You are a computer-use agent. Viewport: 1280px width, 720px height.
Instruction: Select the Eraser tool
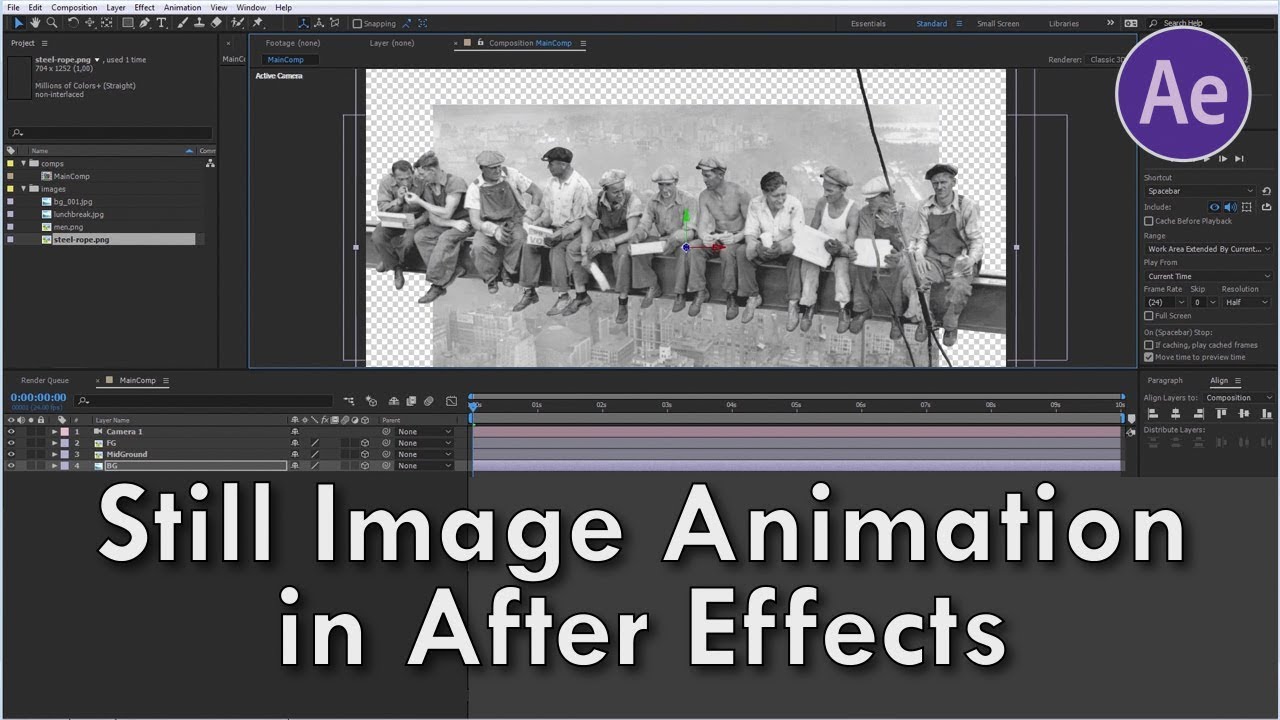point(216,23)
